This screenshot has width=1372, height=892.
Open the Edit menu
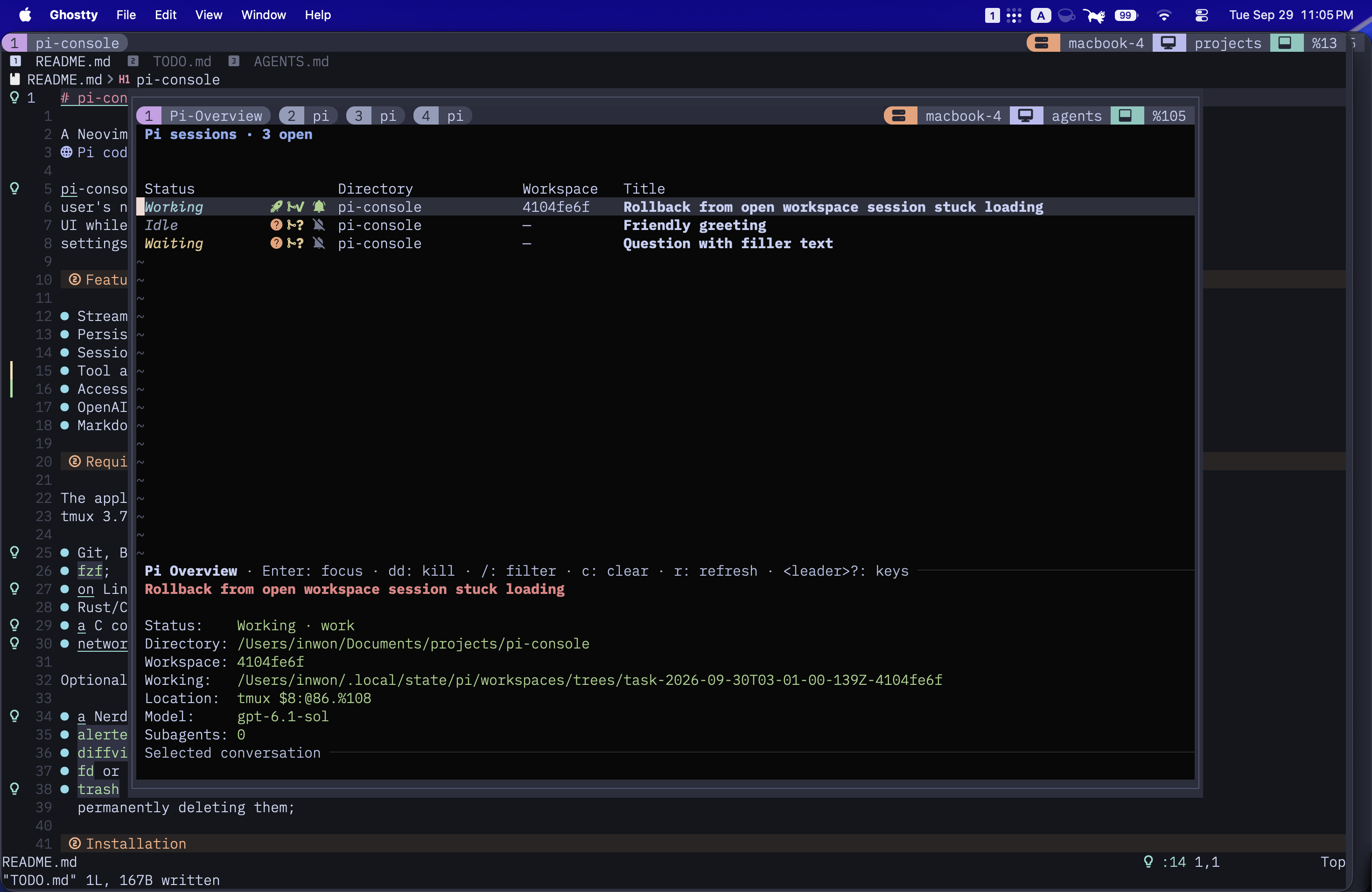click(x=166, y=15)
